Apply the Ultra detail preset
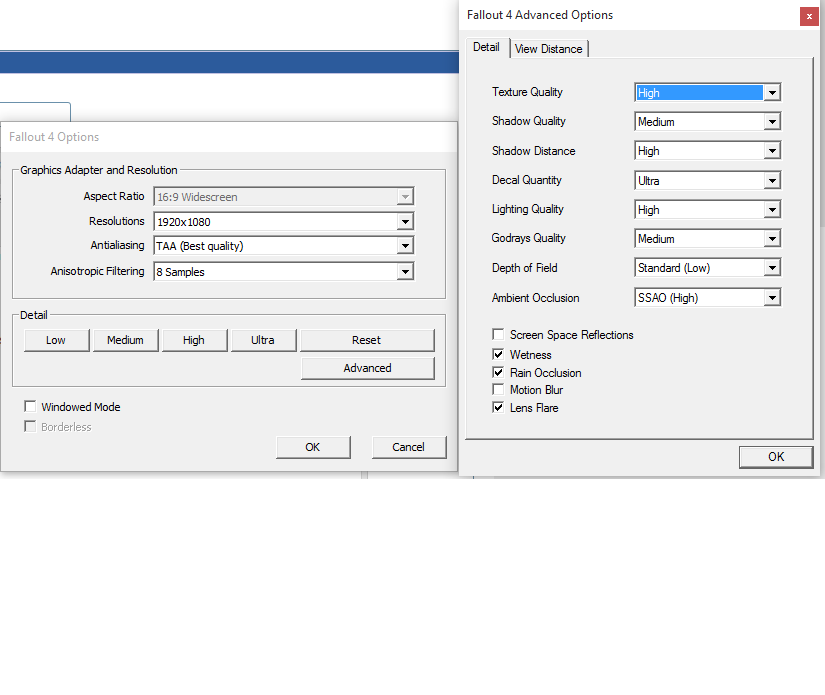825x695 pixels. 263,340
